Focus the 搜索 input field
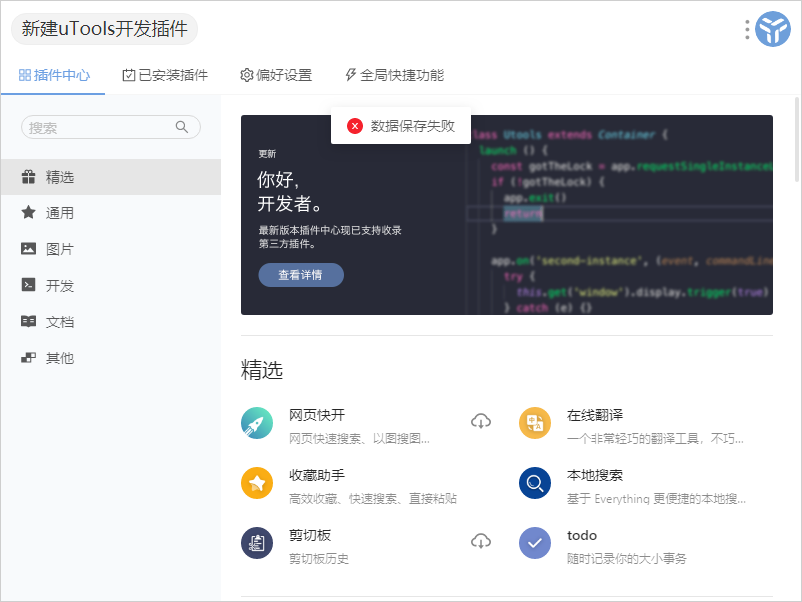 110,127
